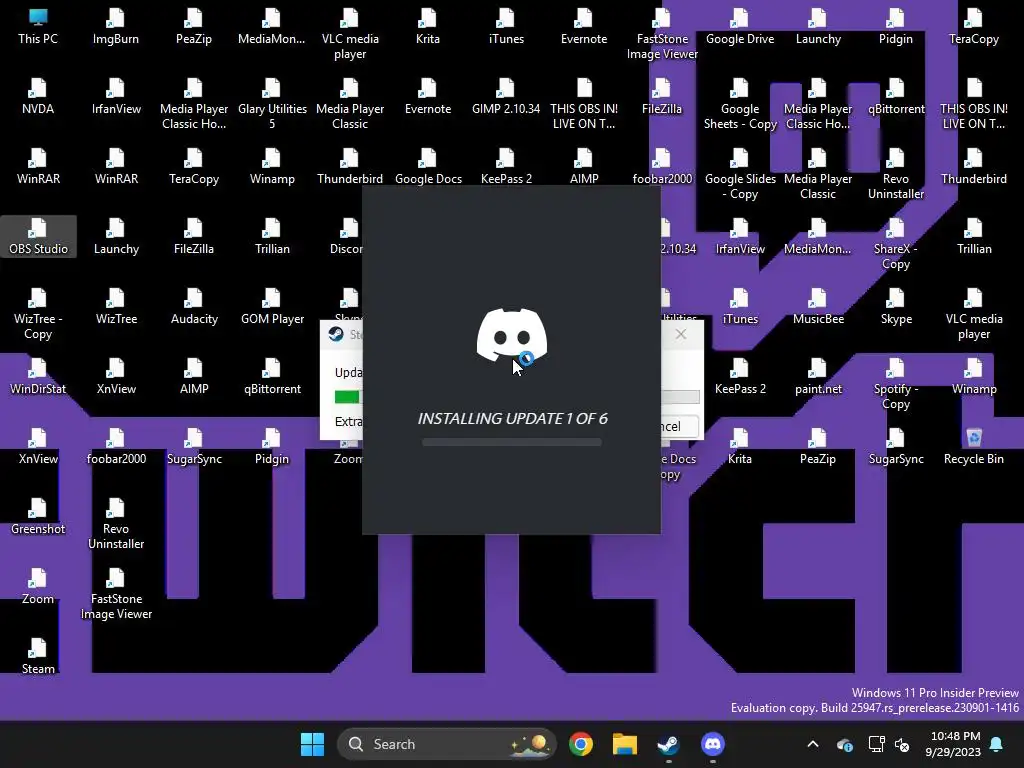Open Google Chrome from the taskbar

point(581,744)
